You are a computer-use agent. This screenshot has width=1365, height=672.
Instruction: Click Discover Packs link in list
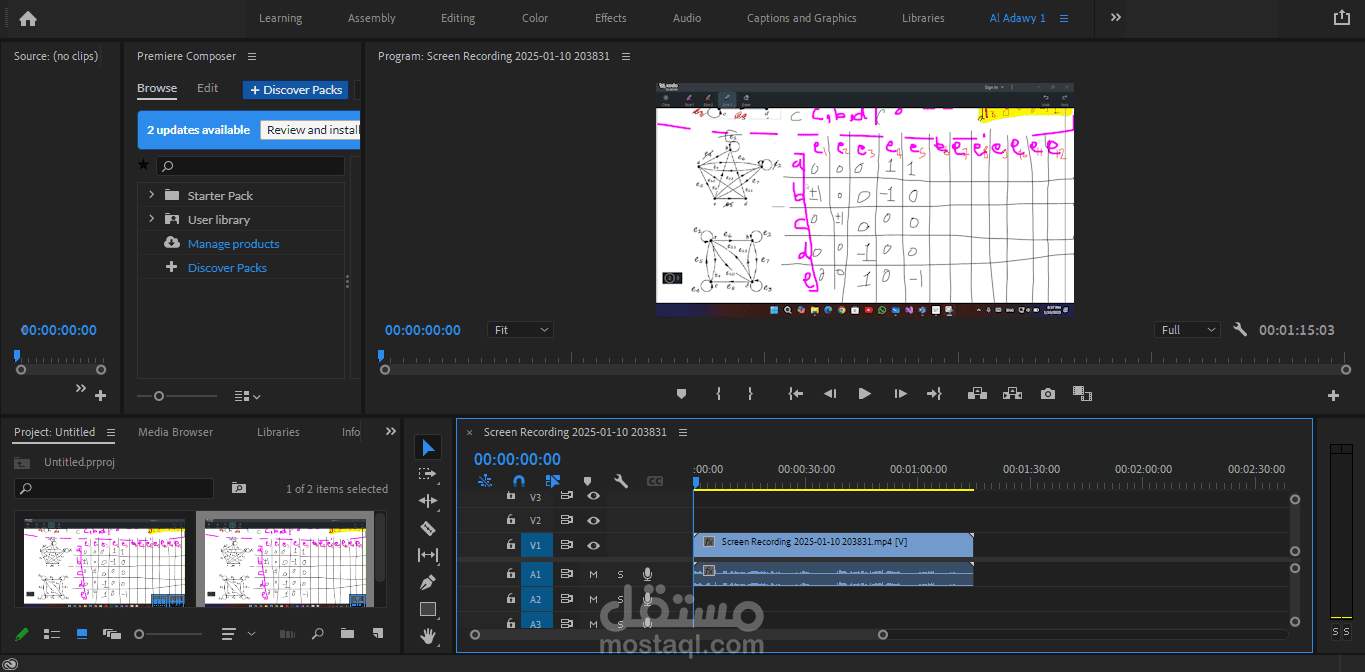point(227,267)
